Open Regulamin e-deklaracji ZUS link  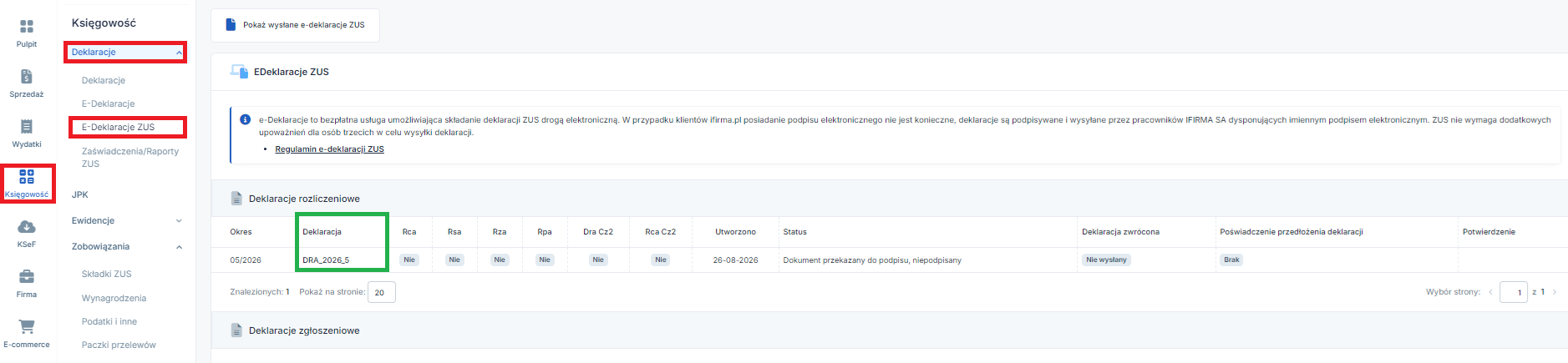329,149
